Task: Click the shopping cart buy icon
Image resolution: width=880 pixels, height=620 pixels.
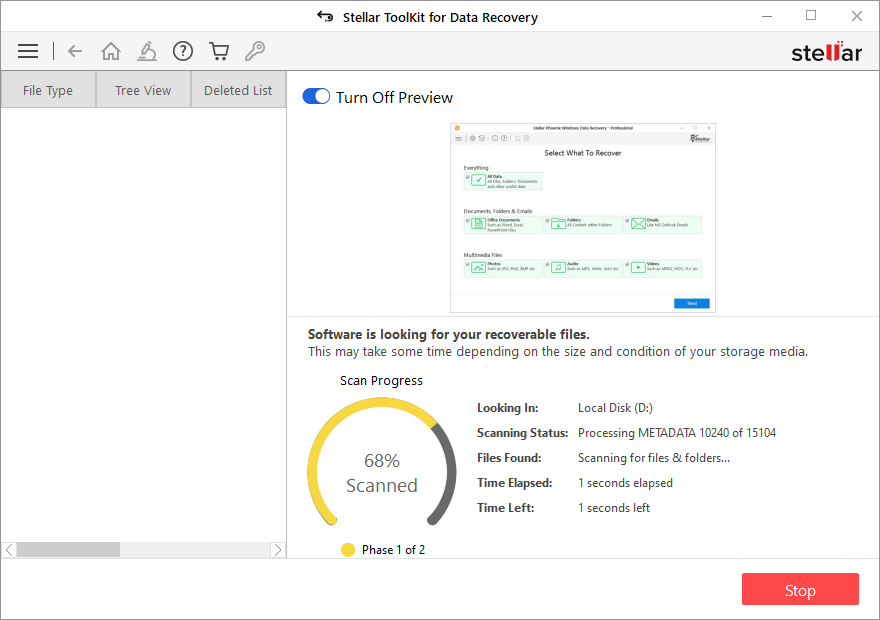Action: [219, 51]
